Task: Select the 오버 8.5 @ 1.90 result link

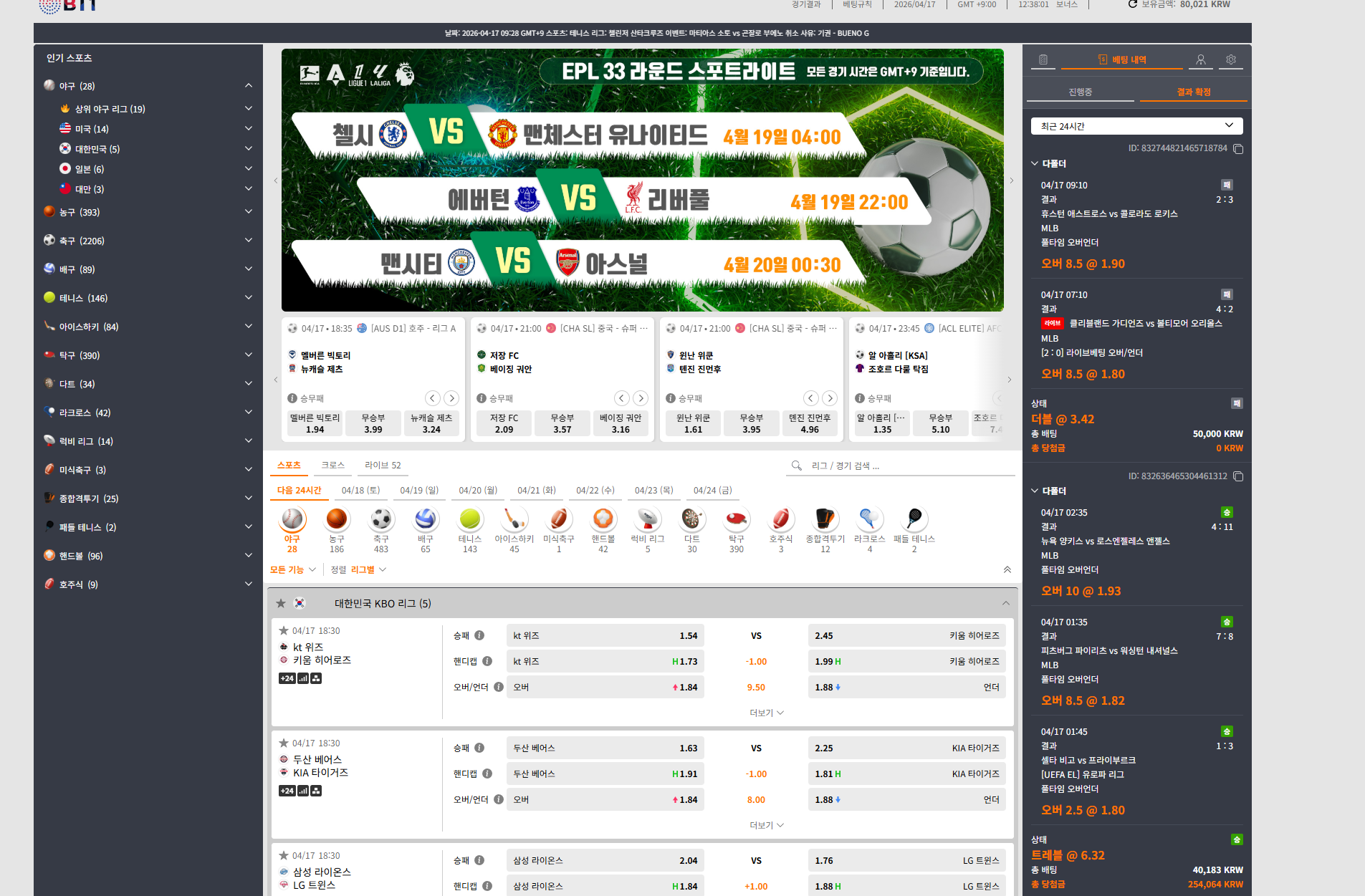Action: (1082, 264)
